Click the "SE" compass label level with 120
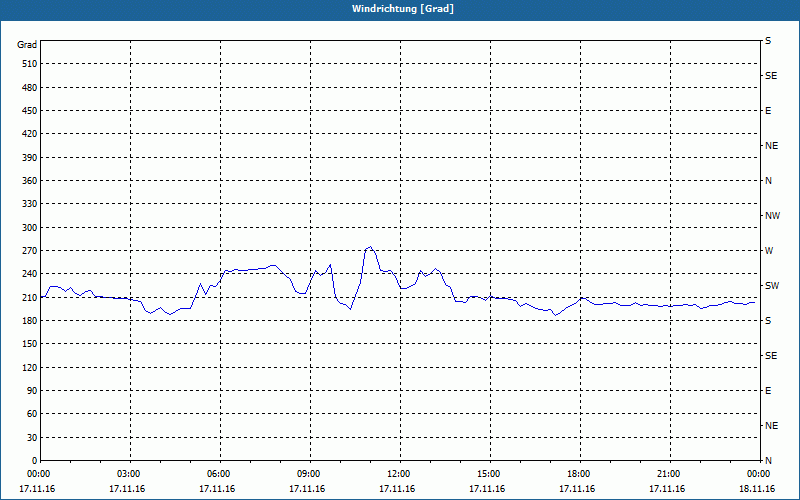This screenshot has height=500, width=800. 771,356
